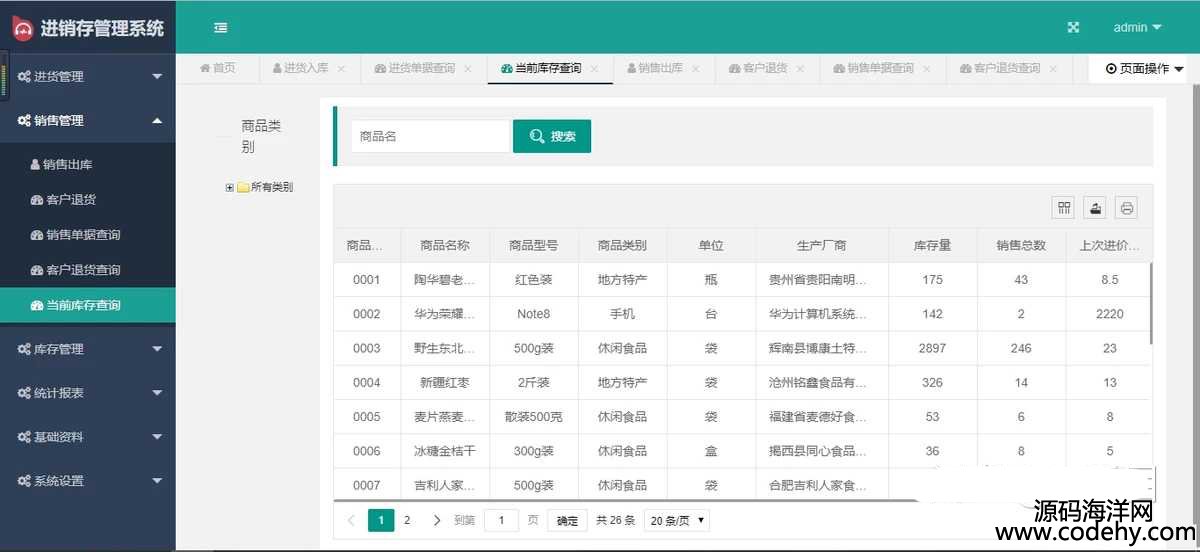Image resolution: width=1200 pixels, height=552 pixels.
Task: Close the 销售单据查询 tab
Action: tap(926, 69)
